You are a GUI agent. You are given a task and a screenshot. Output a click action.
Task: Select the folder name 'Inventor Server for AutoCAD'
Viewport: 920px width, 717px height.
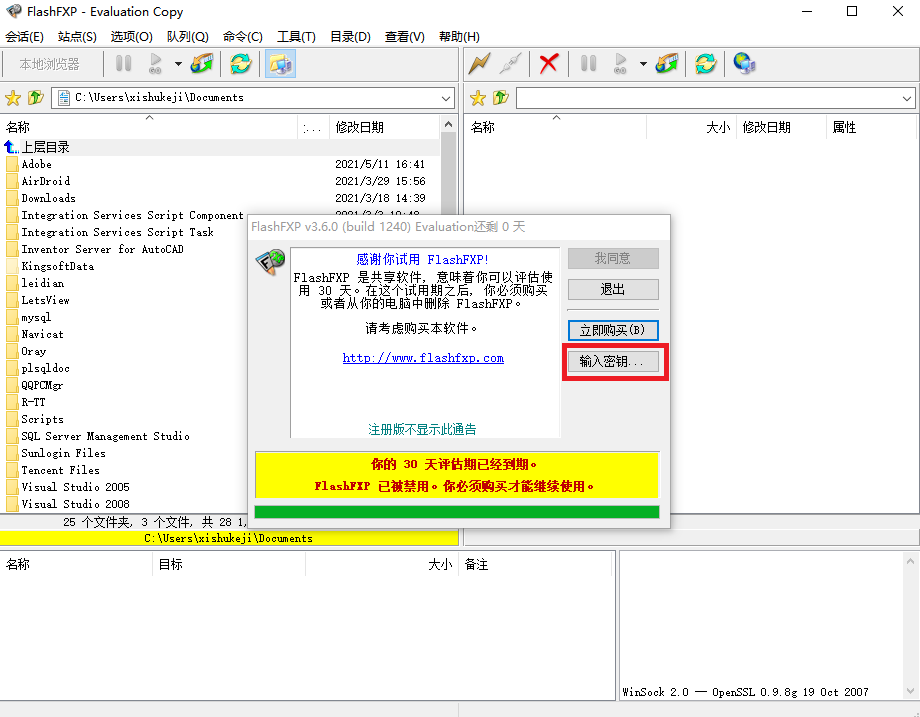[103, 249]
